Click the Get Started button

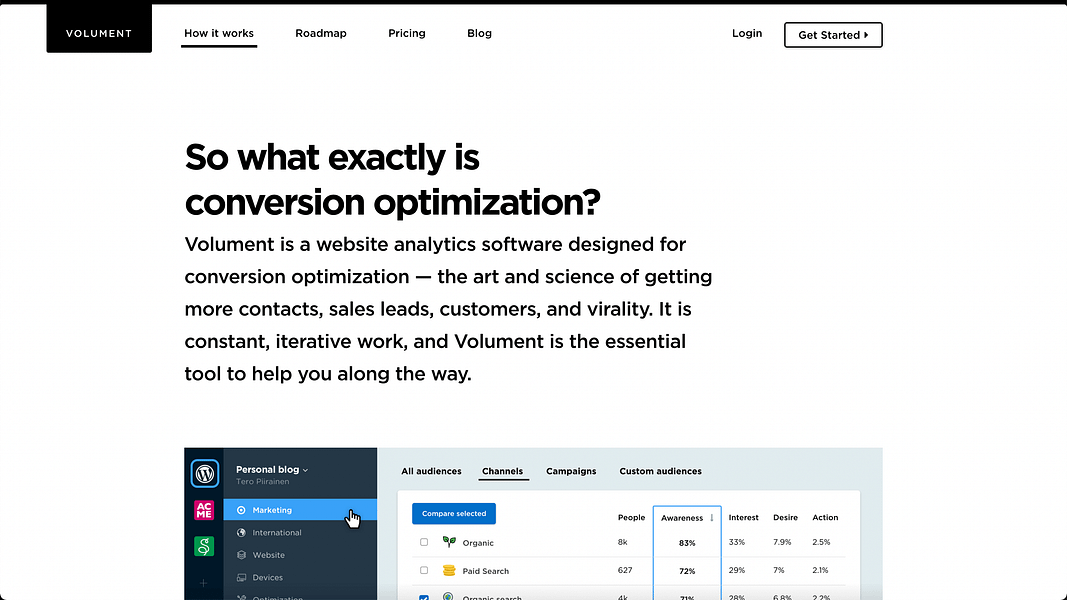pyautogui.click(x=833, y=35)
